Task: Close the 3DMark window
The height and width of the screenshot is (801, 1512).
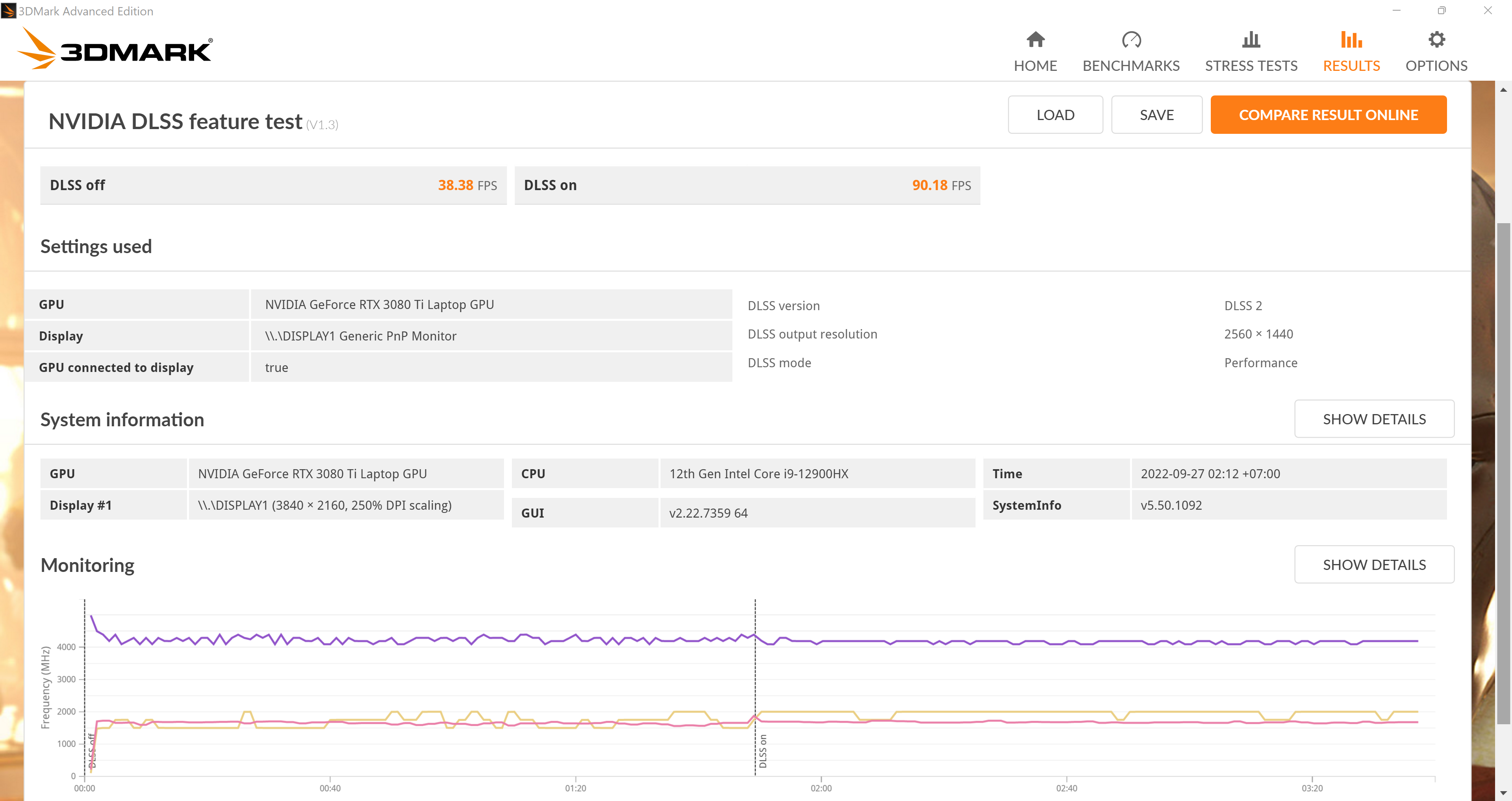Action: pos(1487,11)
